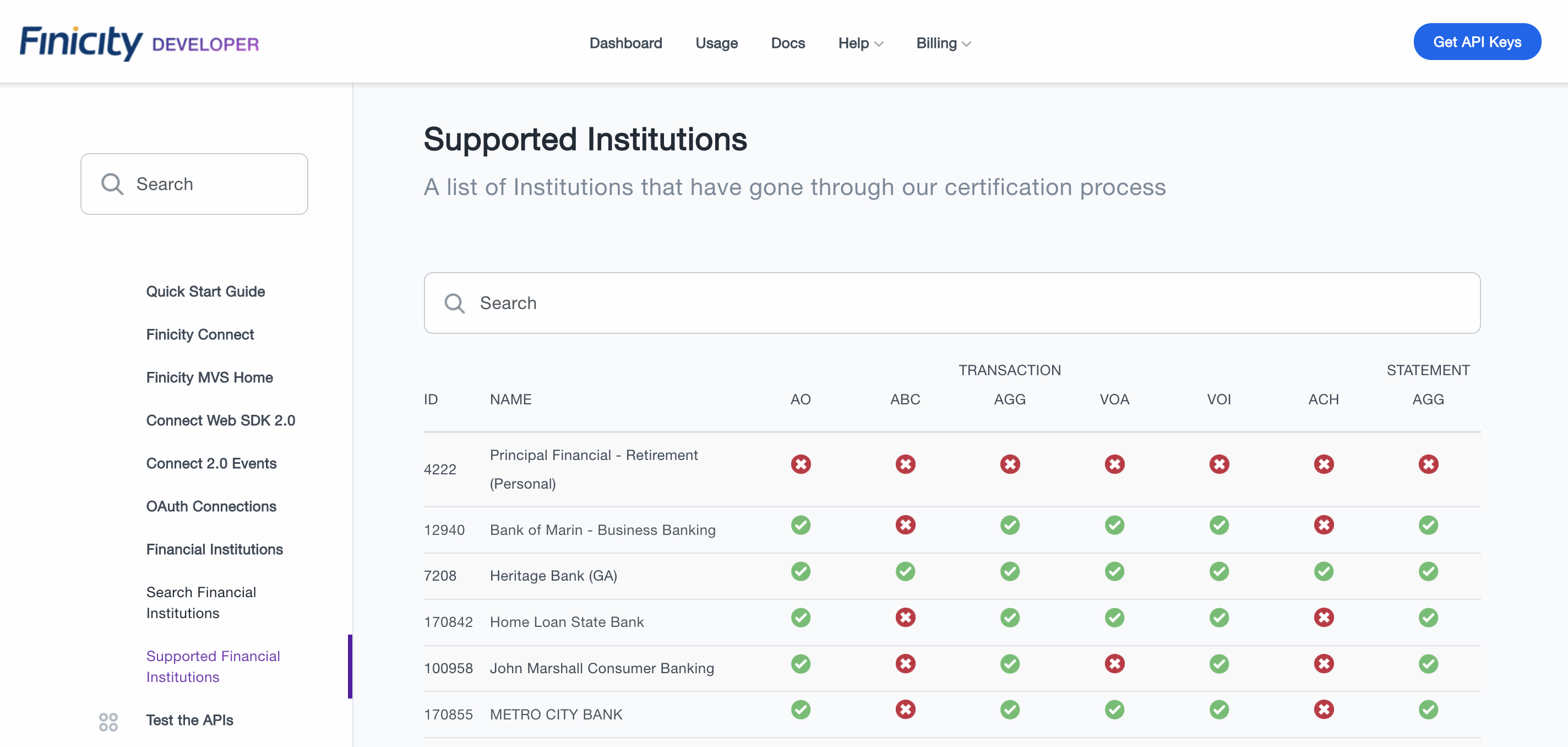Screen dimensions: 1568x747
Task: Focus the sidebar Search field
Action: [x=194, y=184]
